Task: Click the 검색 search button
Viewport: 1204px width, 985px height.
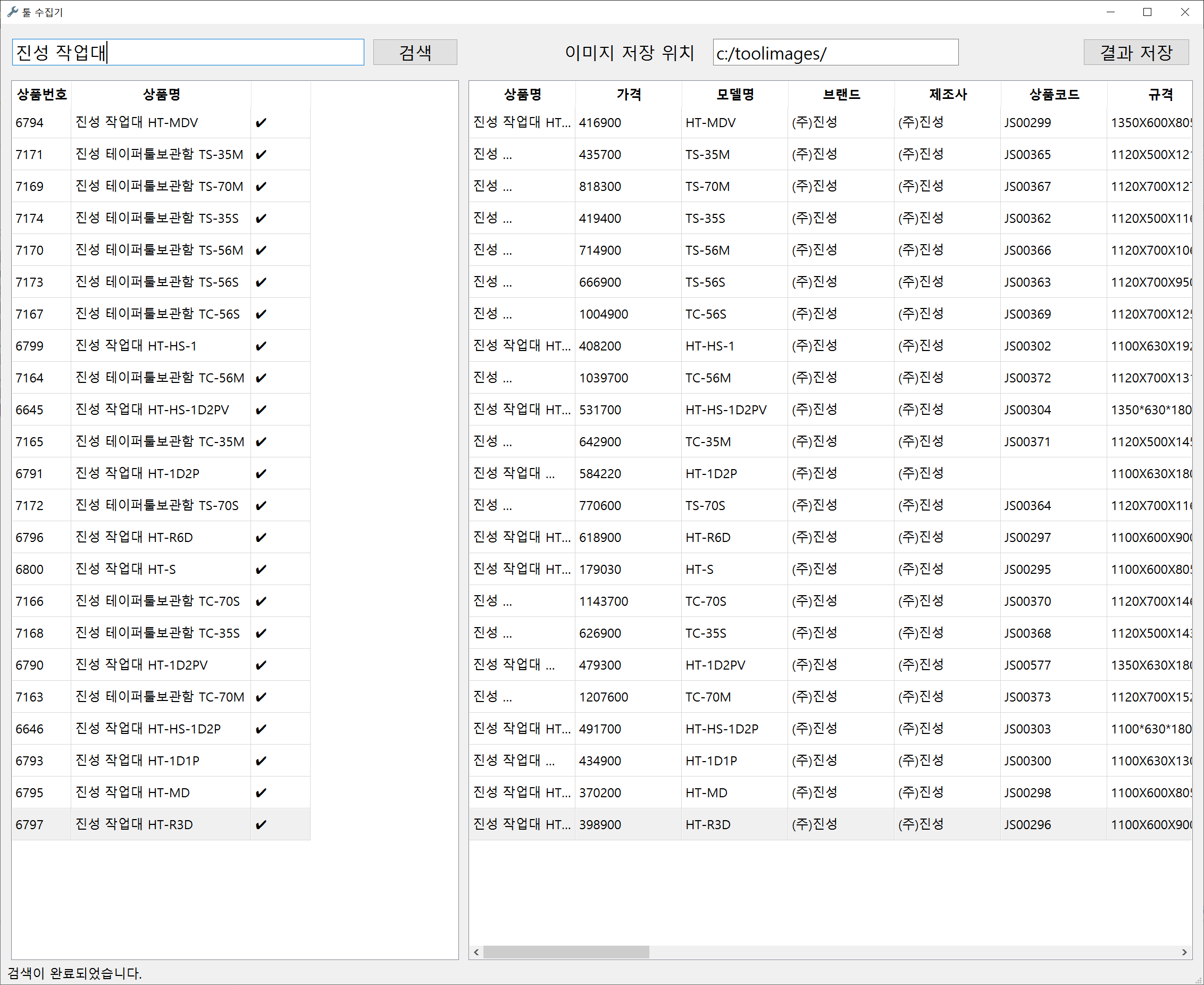Action: click(x=415, y=52)
